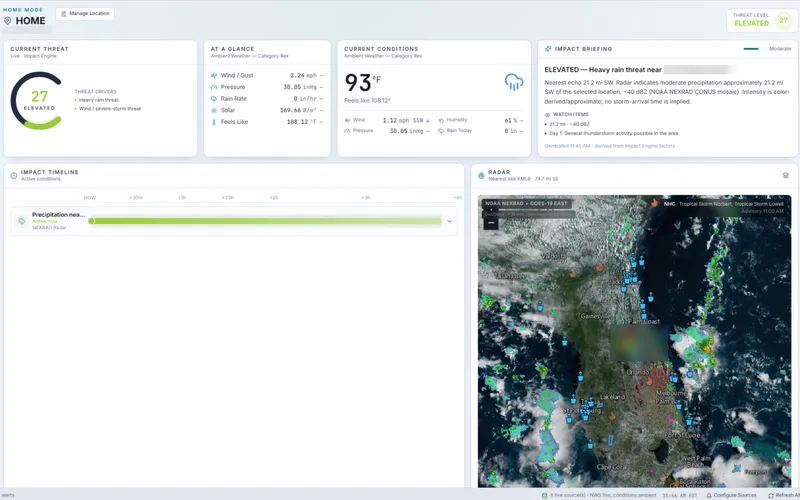Click the Orlando label on the radar map
The height and width of the screenshot is (500, 800).
(637, 372)
